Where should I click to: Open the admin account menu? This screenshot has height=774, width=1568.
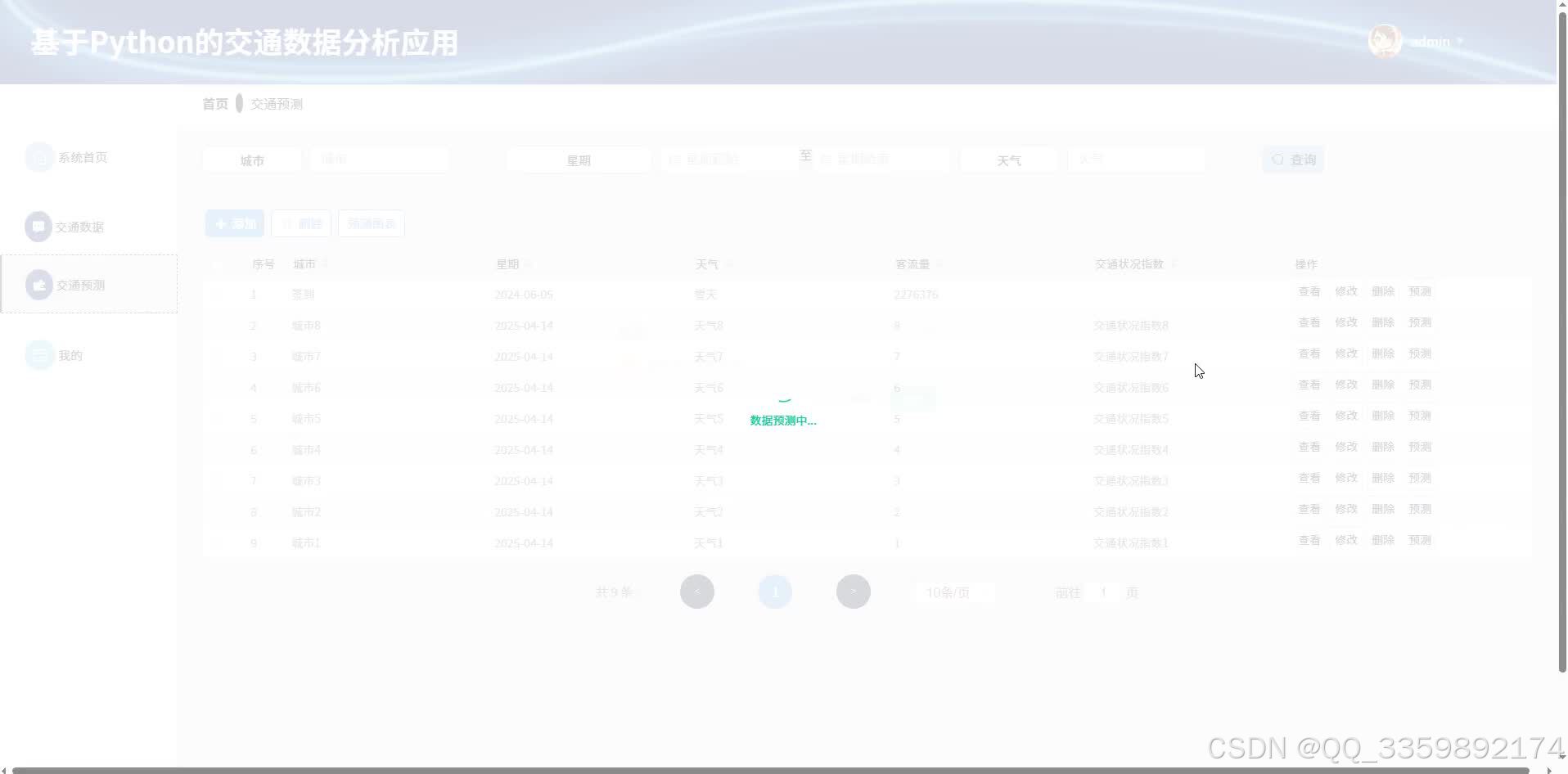pos(1436,41)
